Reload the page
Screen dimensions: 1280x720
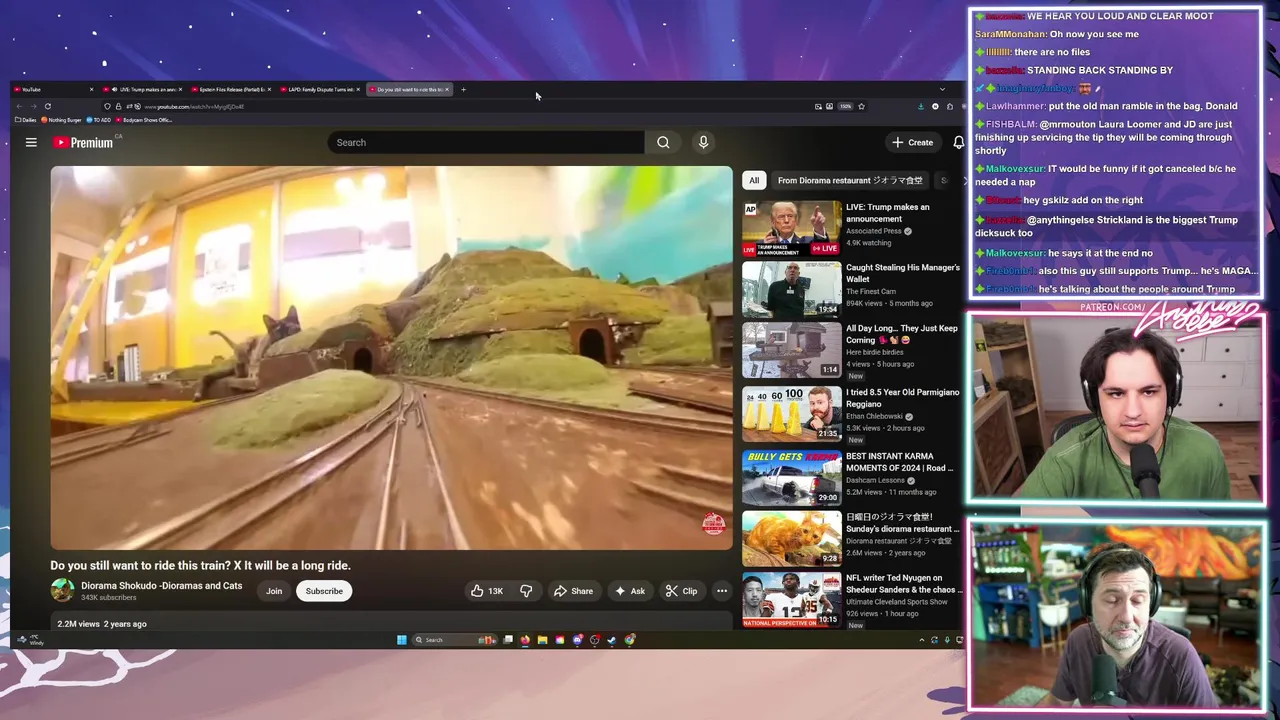47,106
